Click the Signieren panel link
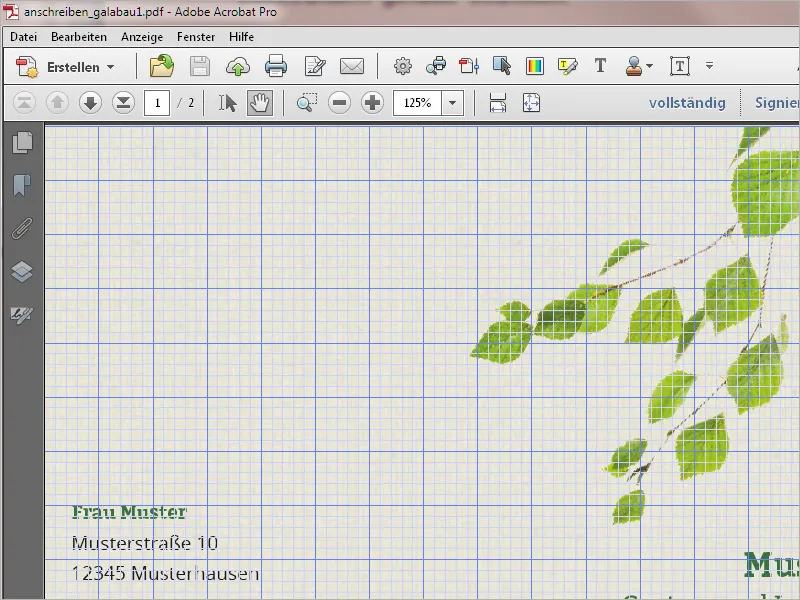This screenshot has width=800, height=600. point(777,103)
